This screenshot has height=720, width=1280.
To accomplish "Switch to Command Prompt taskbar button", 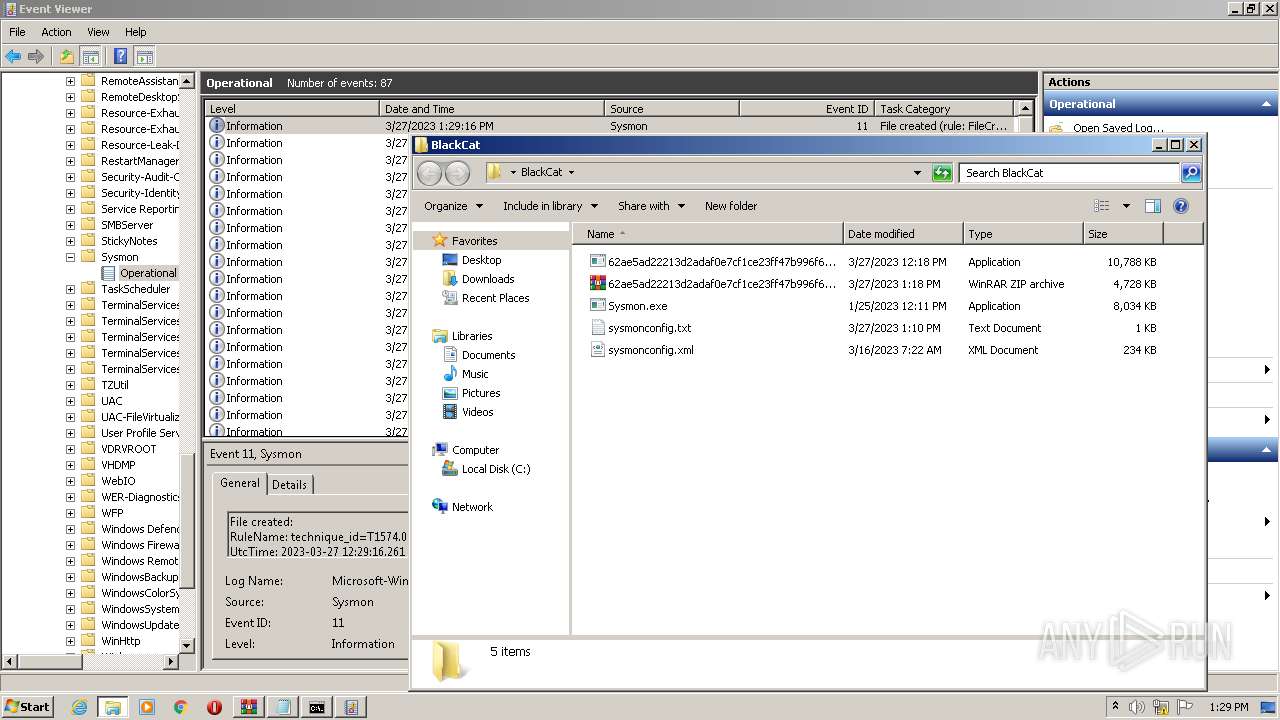I will click(317, 707).
